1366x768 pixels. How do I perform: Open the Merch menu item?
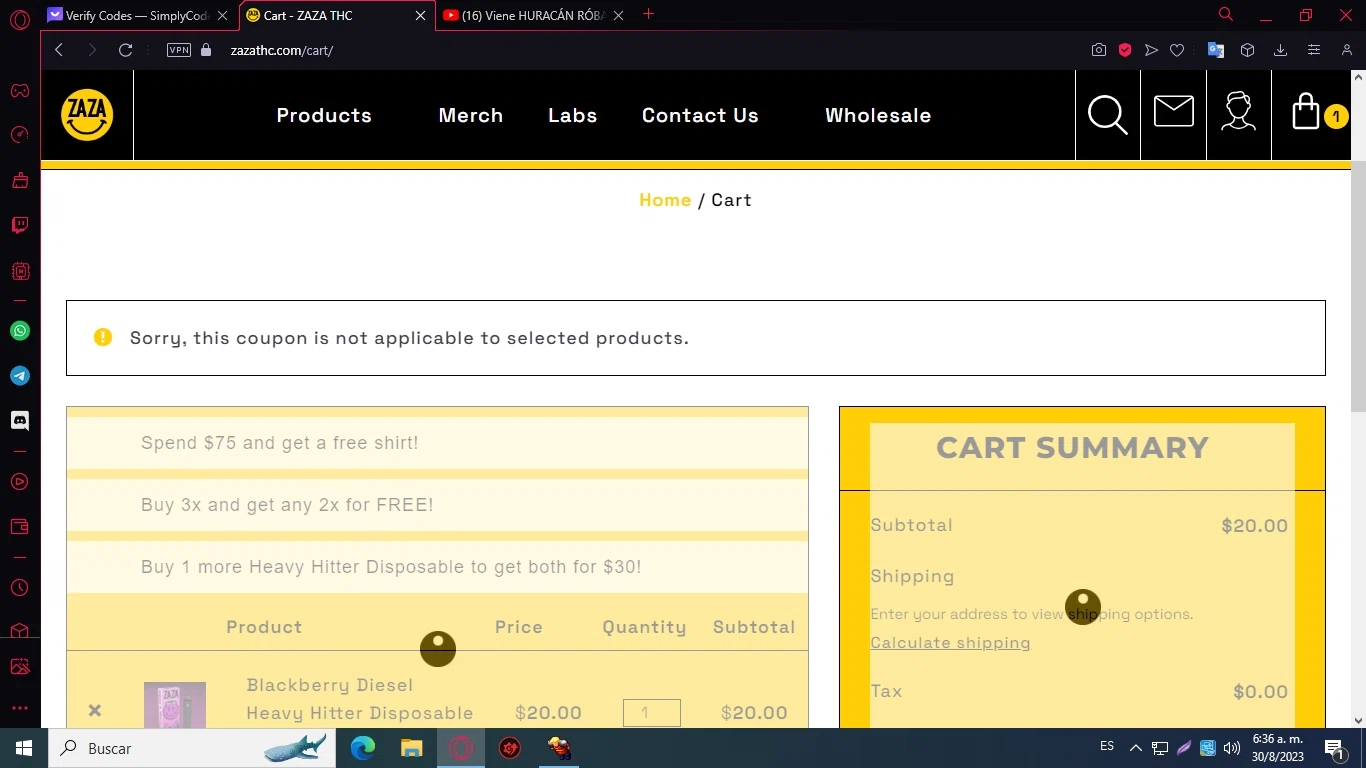(470, 115)
